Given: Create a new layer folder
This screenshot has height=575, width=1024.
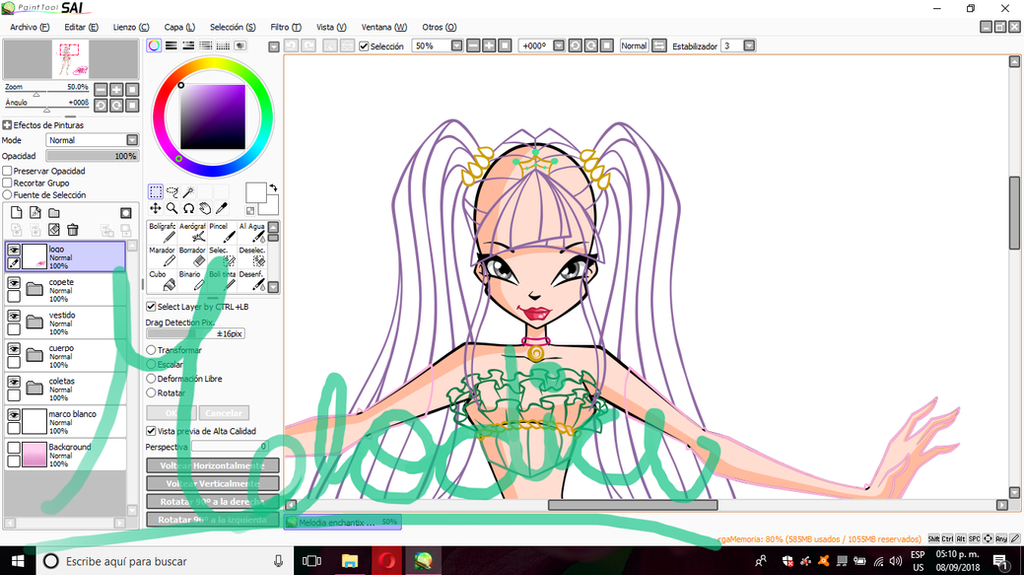Looking at the screenshot, I should tap(54, 212).
